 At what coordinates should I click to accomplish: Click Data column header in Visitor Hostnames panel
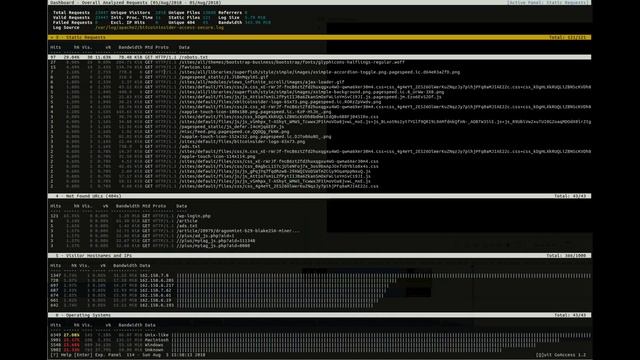pos(145,266)
